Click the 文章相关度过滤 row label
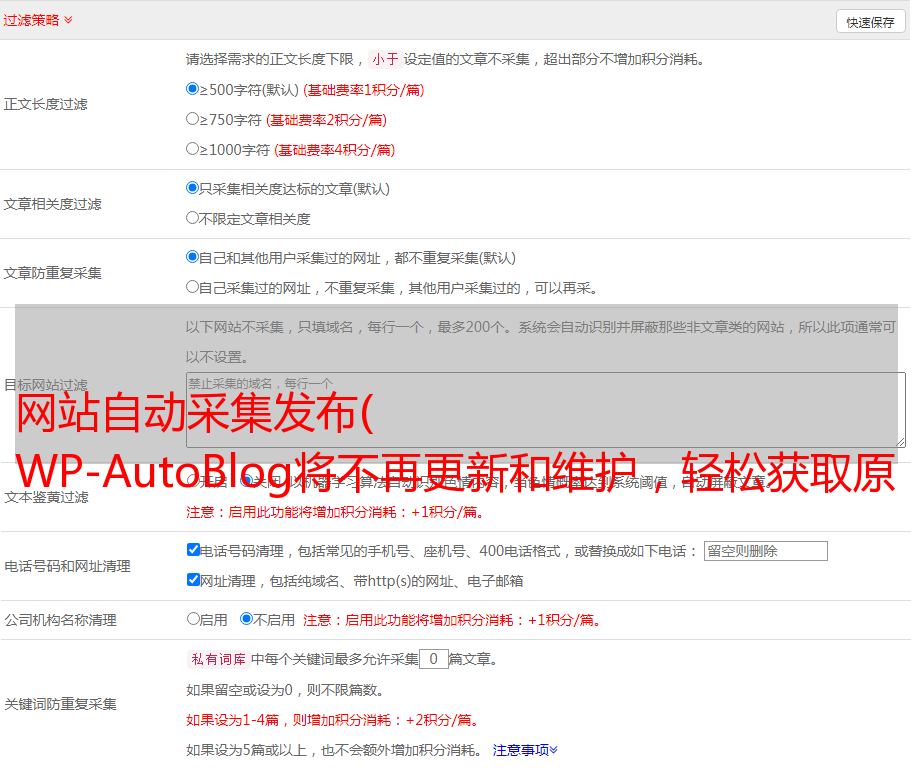Viewport: 912px width, 768px height. [x=52, y=204]
